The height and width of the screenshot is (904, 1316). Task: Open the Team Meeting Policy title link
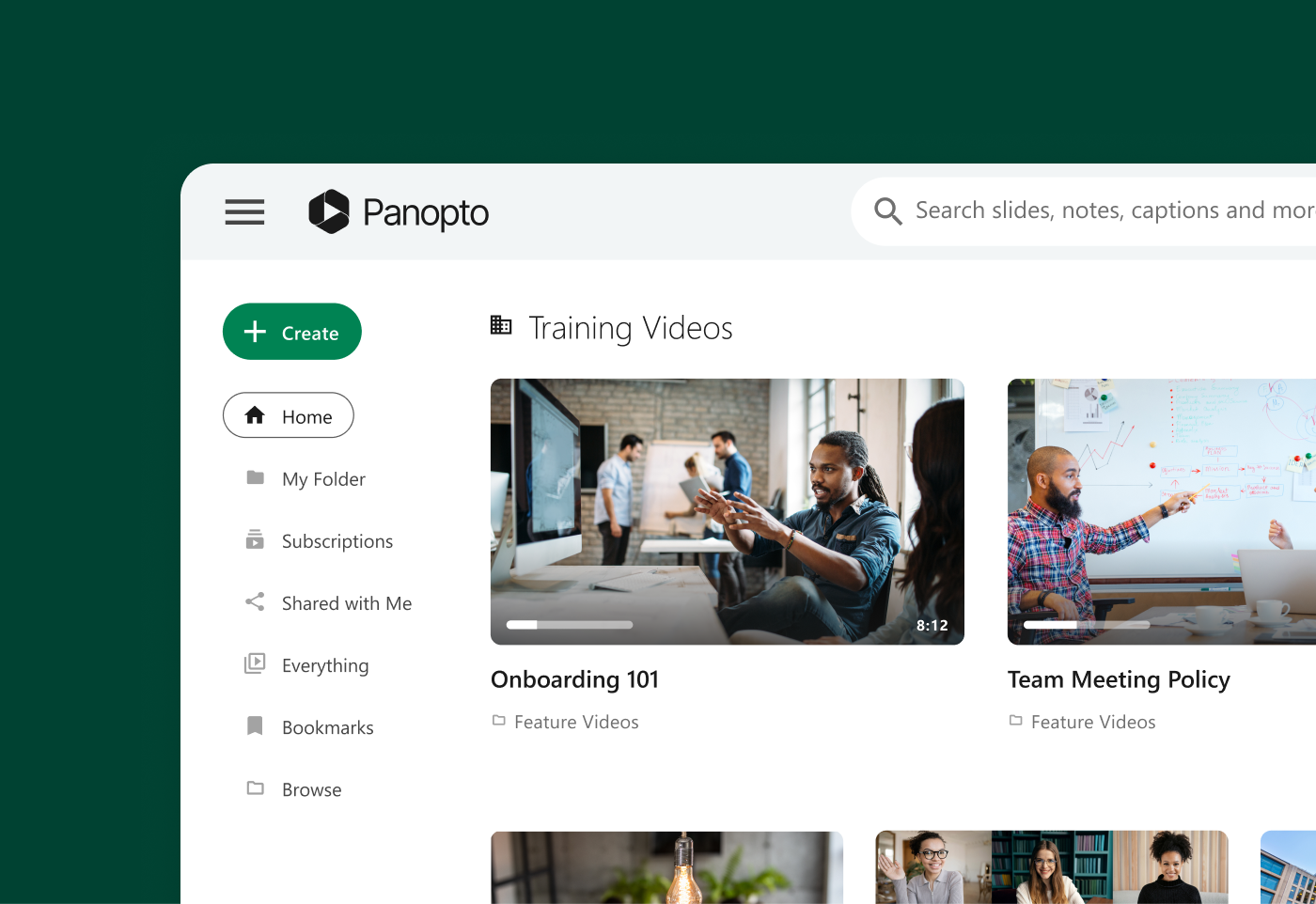pyautogui.click(x=1119, y=679)
